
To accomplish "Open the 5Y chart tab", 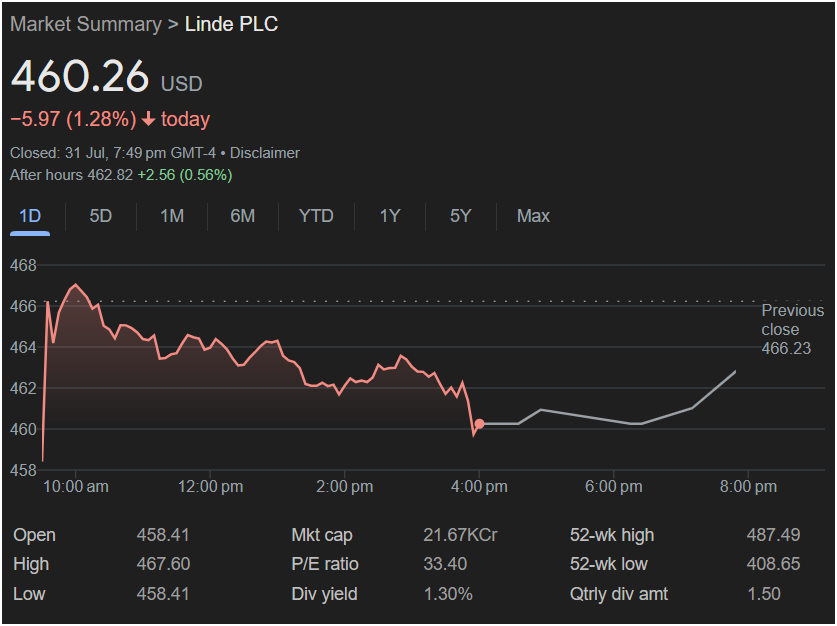I will click(460, 216).
